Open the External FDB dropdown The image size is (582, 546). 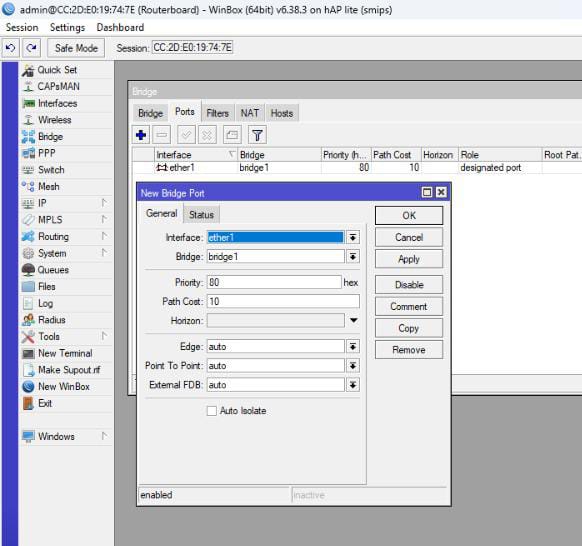353,385
